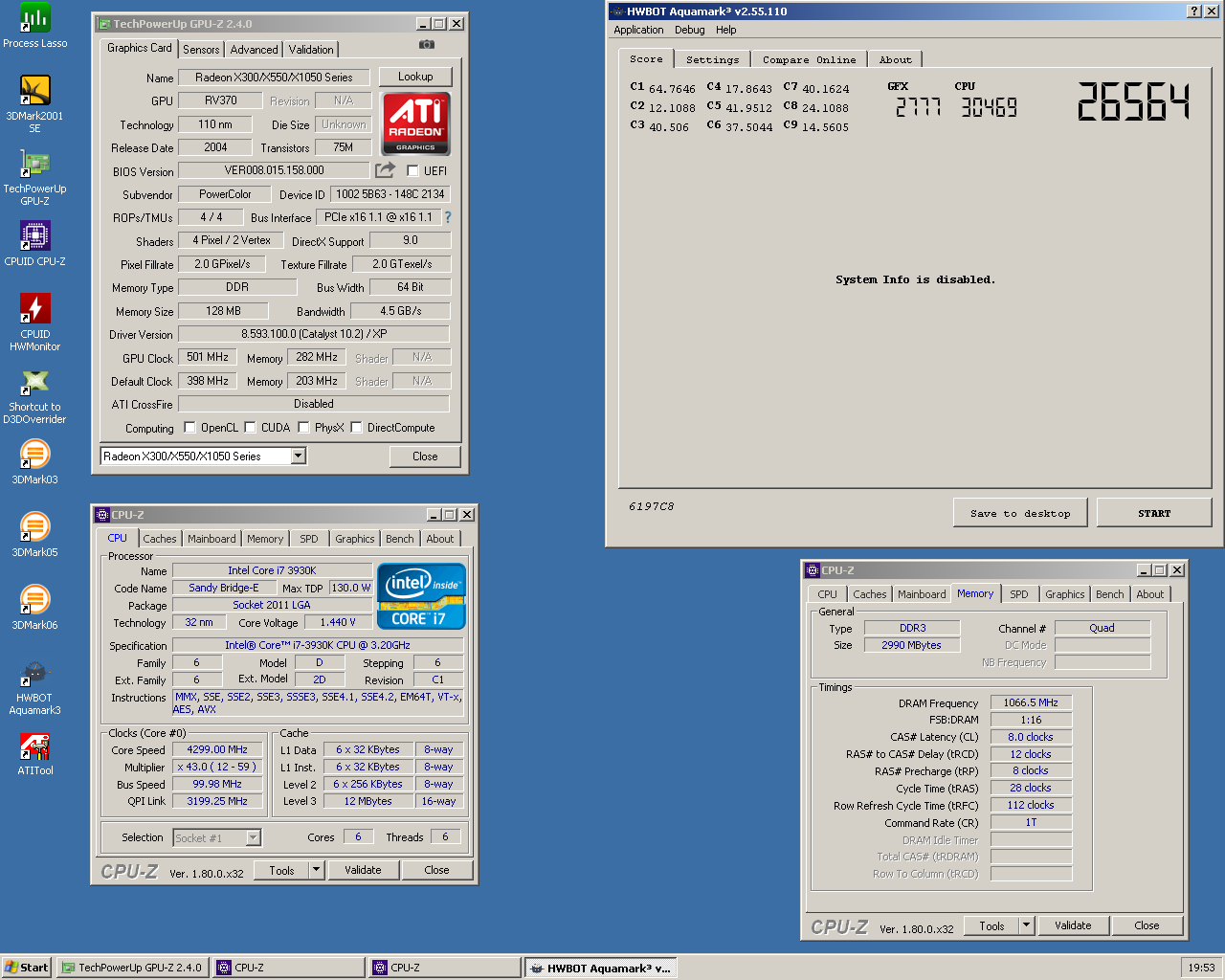The height and width of the screenshot is (980, 1225).
Task: Click the CPU-Z CPU window title bar icon
Action: tap(102, 515)
